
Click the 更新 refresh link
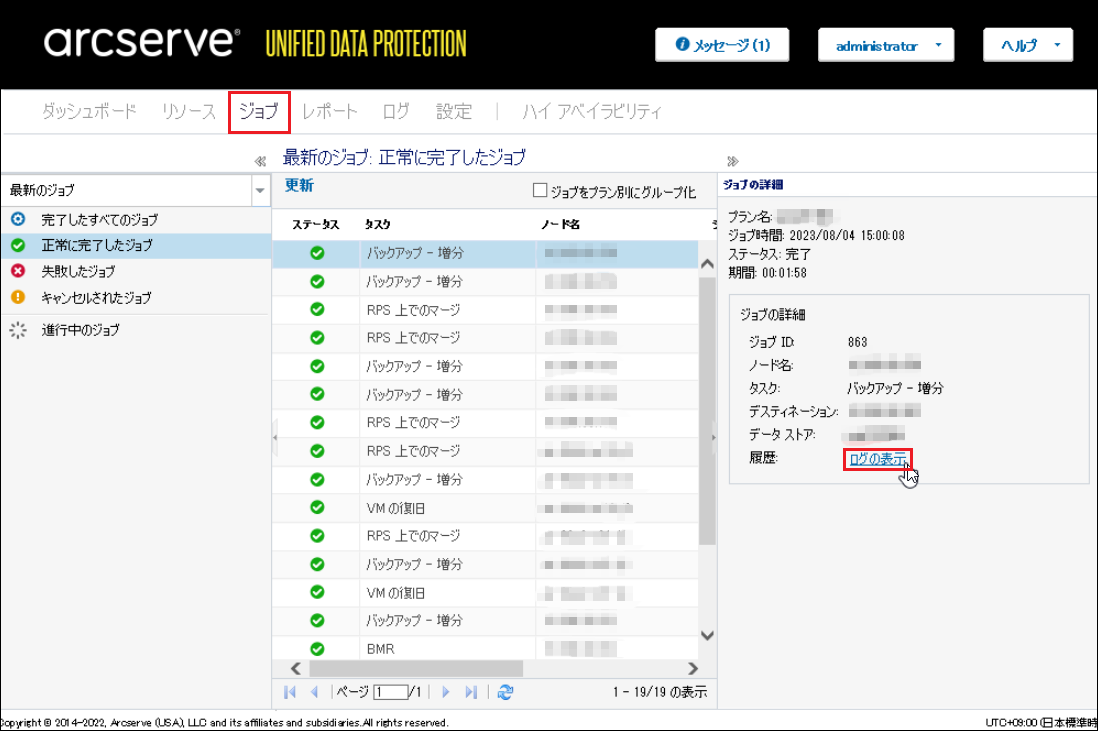[x=299, y=186]
